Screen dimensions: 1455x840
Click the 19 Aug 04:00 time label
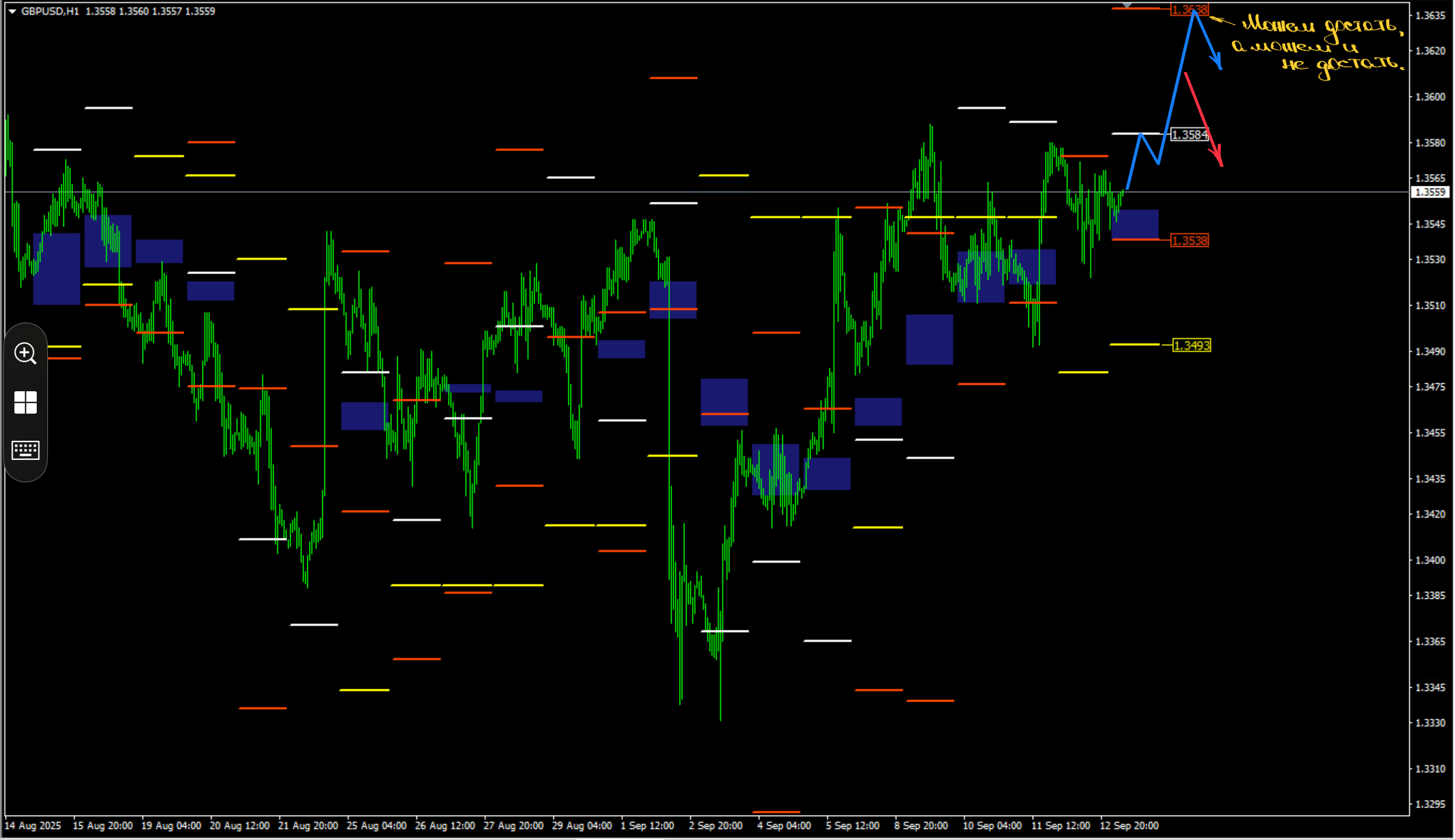coord(171,826)
